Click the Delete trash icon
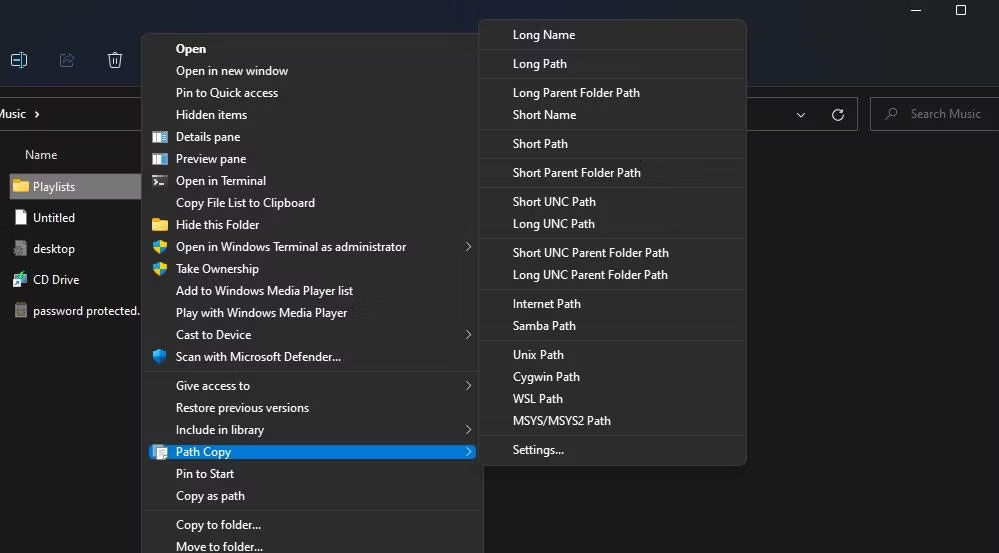 tap(115, 60)
